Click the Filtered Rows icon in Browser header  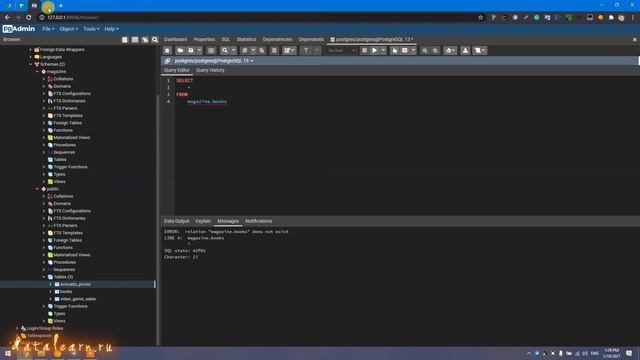click(145, 40)
